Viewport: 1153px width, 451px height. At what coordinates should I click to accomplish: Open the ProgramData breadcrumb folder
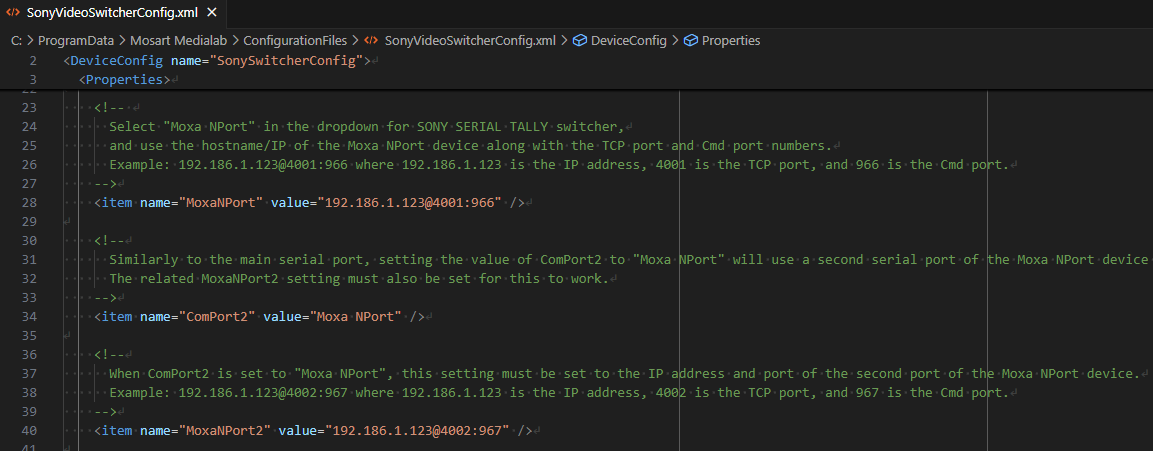pyautogui.click(x=76, y=41)
